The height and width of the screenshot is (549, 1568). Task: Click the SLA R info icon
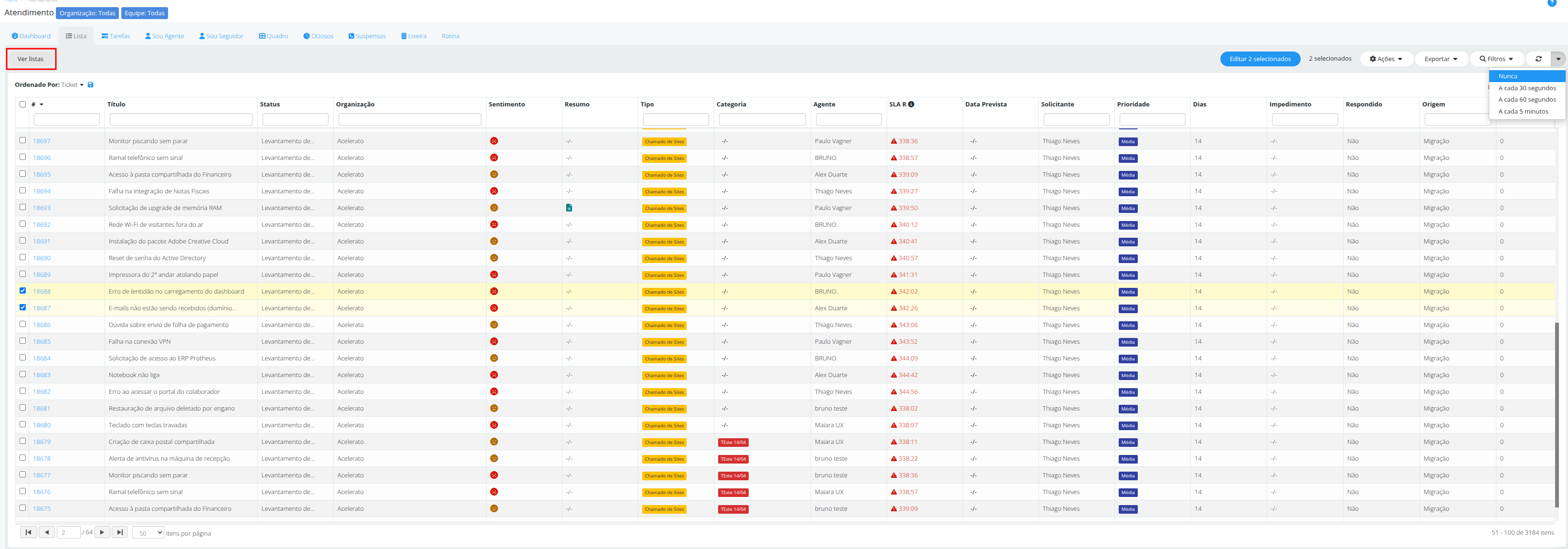point(911,104)
